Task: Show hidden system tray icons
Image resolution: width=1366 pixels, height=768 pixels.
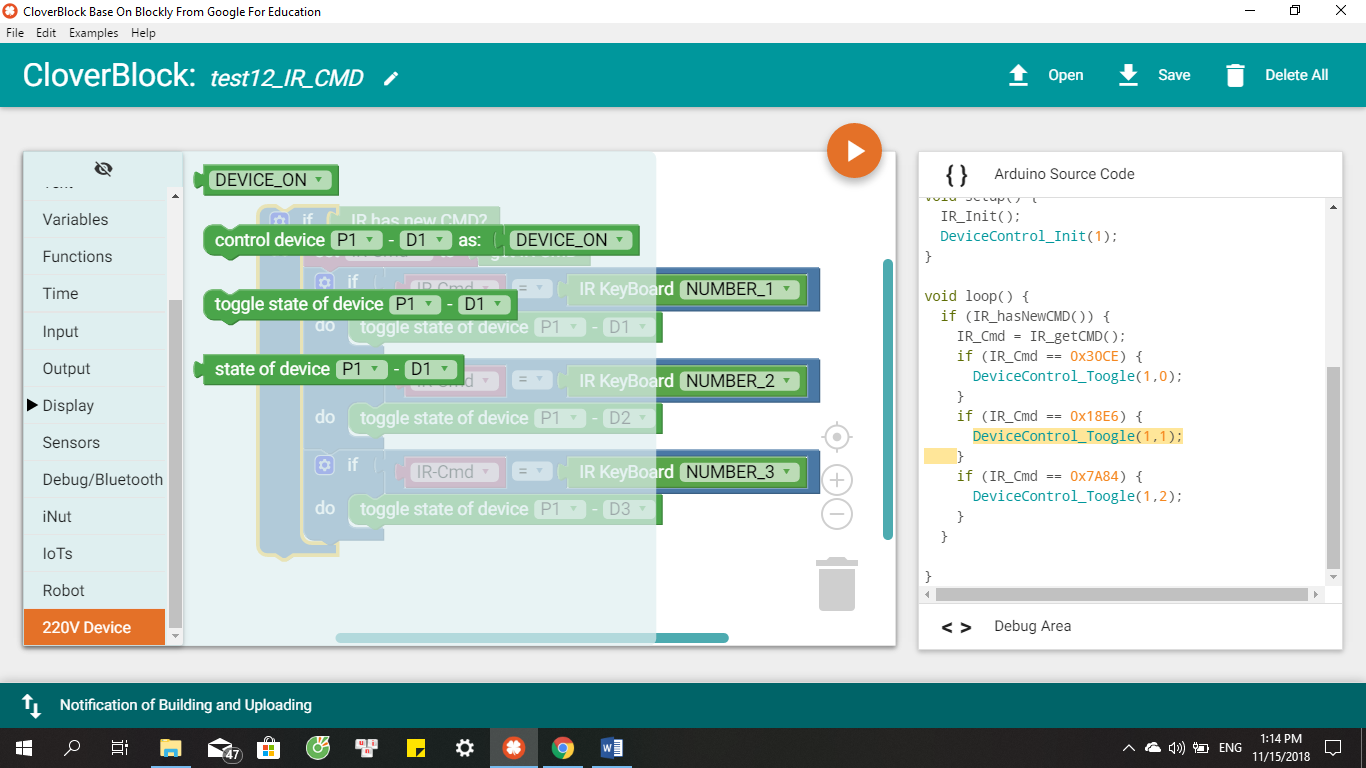Action: pos(1129,748)
